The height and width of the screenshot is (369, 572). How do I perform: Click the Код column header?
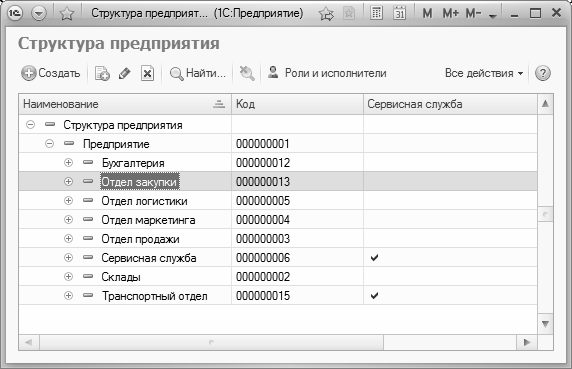297,104
